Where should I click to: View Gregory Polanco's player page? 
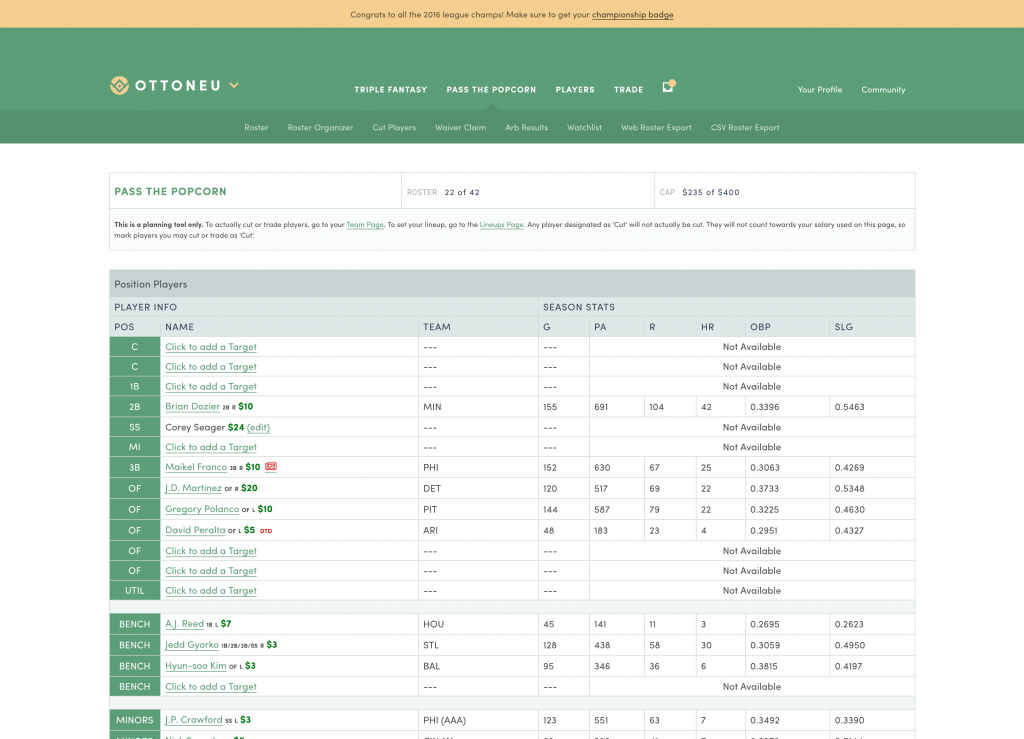(x=202, y=509)
